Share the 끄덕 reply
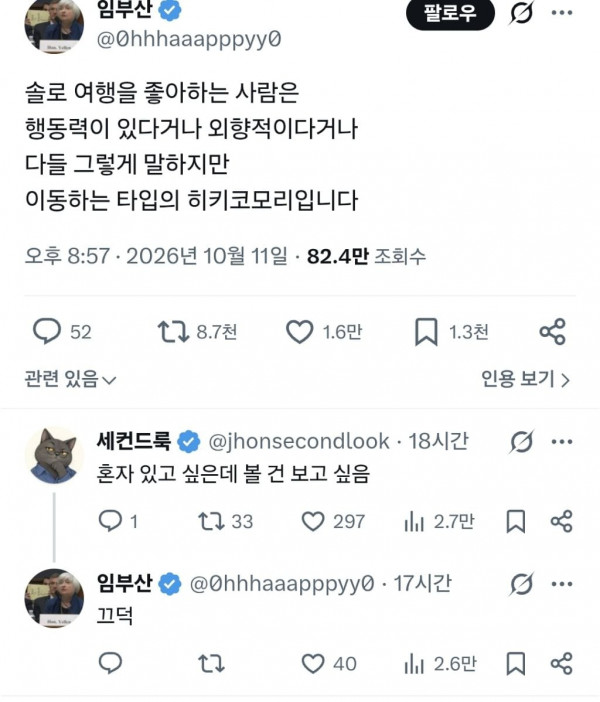This screenshot has height=702, width=600. tap(561, 663)
